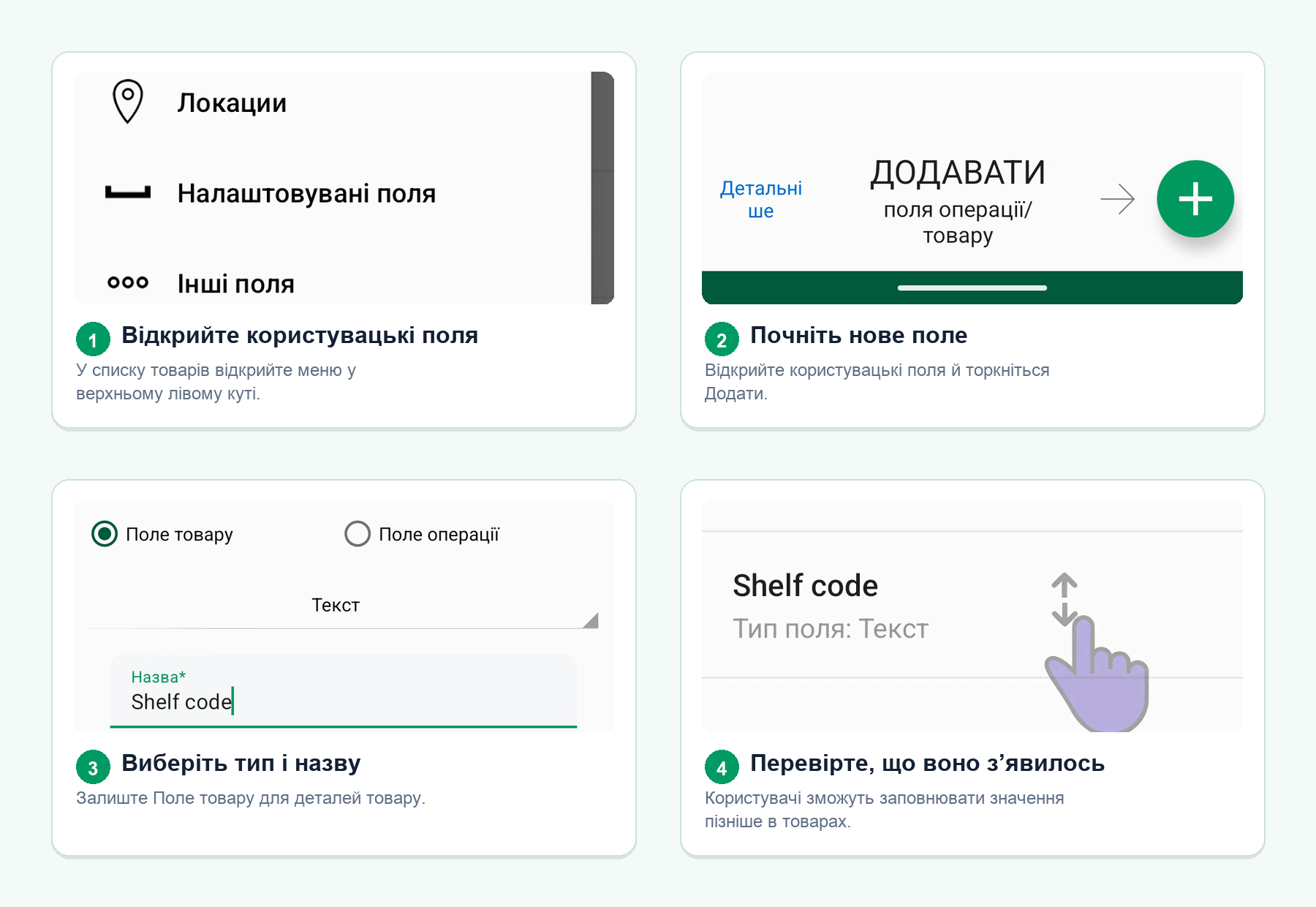Click the right arrow beside plus button
This screenshot has height=907, width=1316.
[1118, 199]
